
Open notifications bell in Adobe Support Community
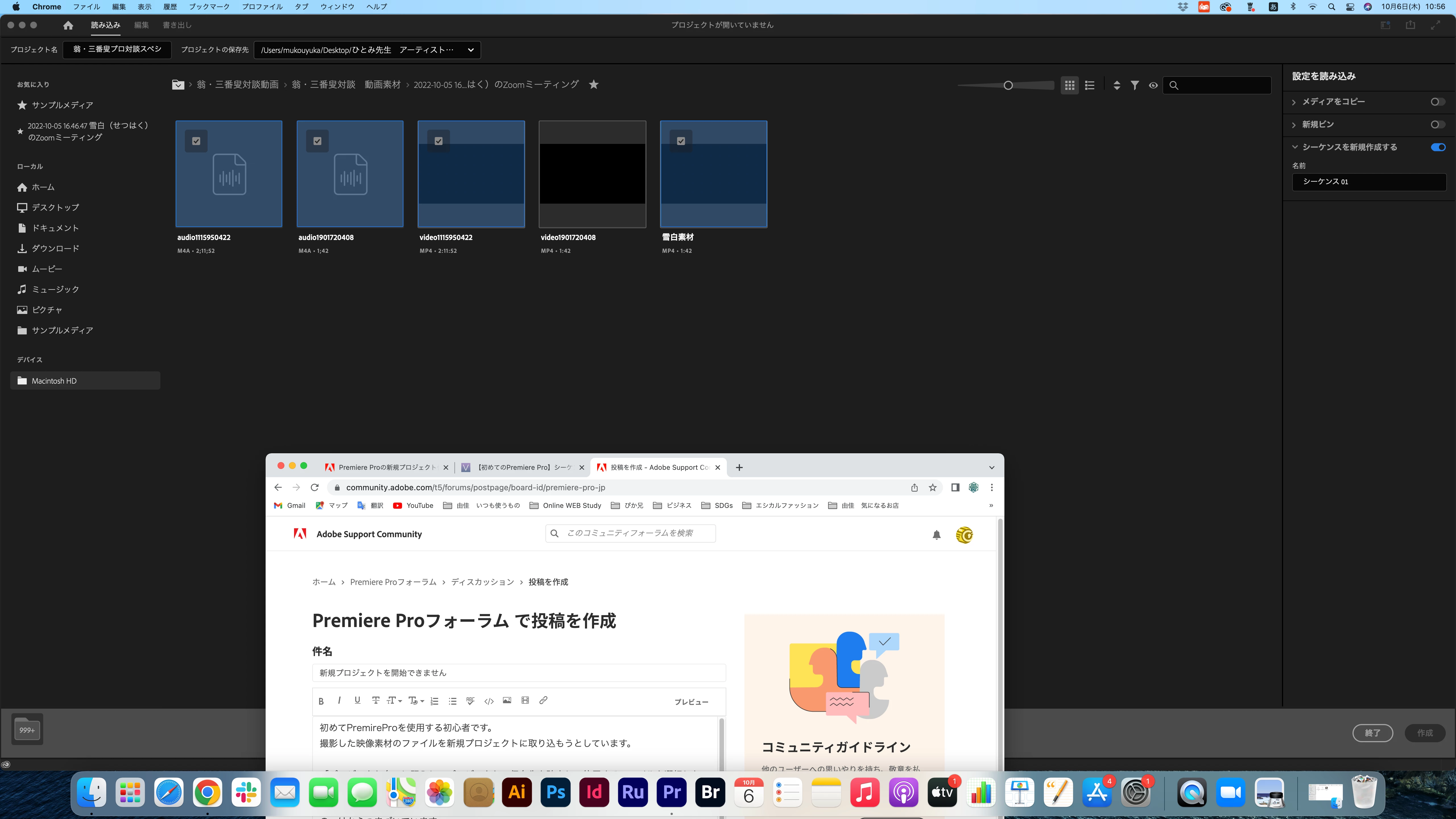(x=936, y=535)
